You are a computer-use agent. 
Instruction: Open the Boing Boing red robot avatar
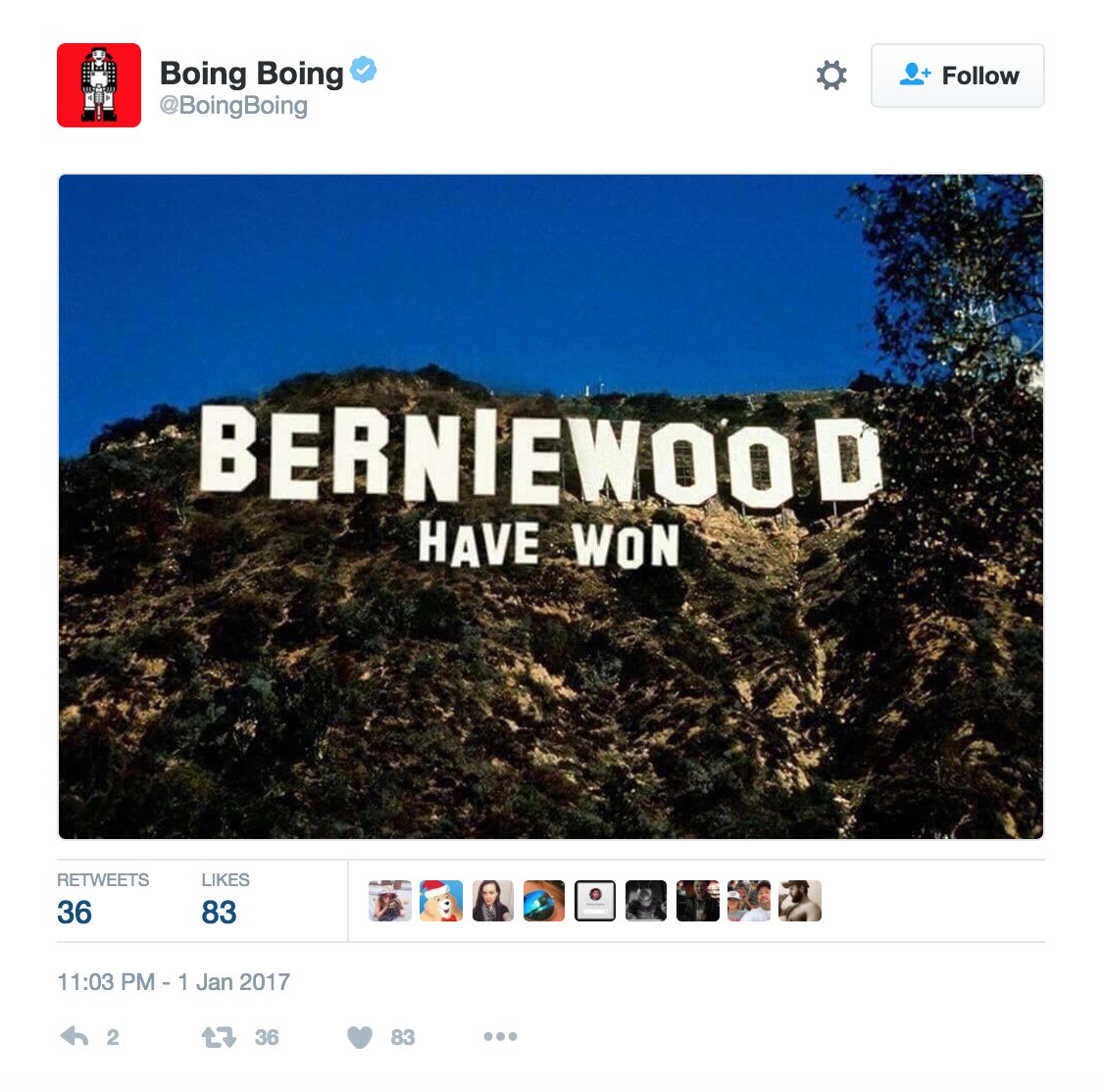click(99, 85)
